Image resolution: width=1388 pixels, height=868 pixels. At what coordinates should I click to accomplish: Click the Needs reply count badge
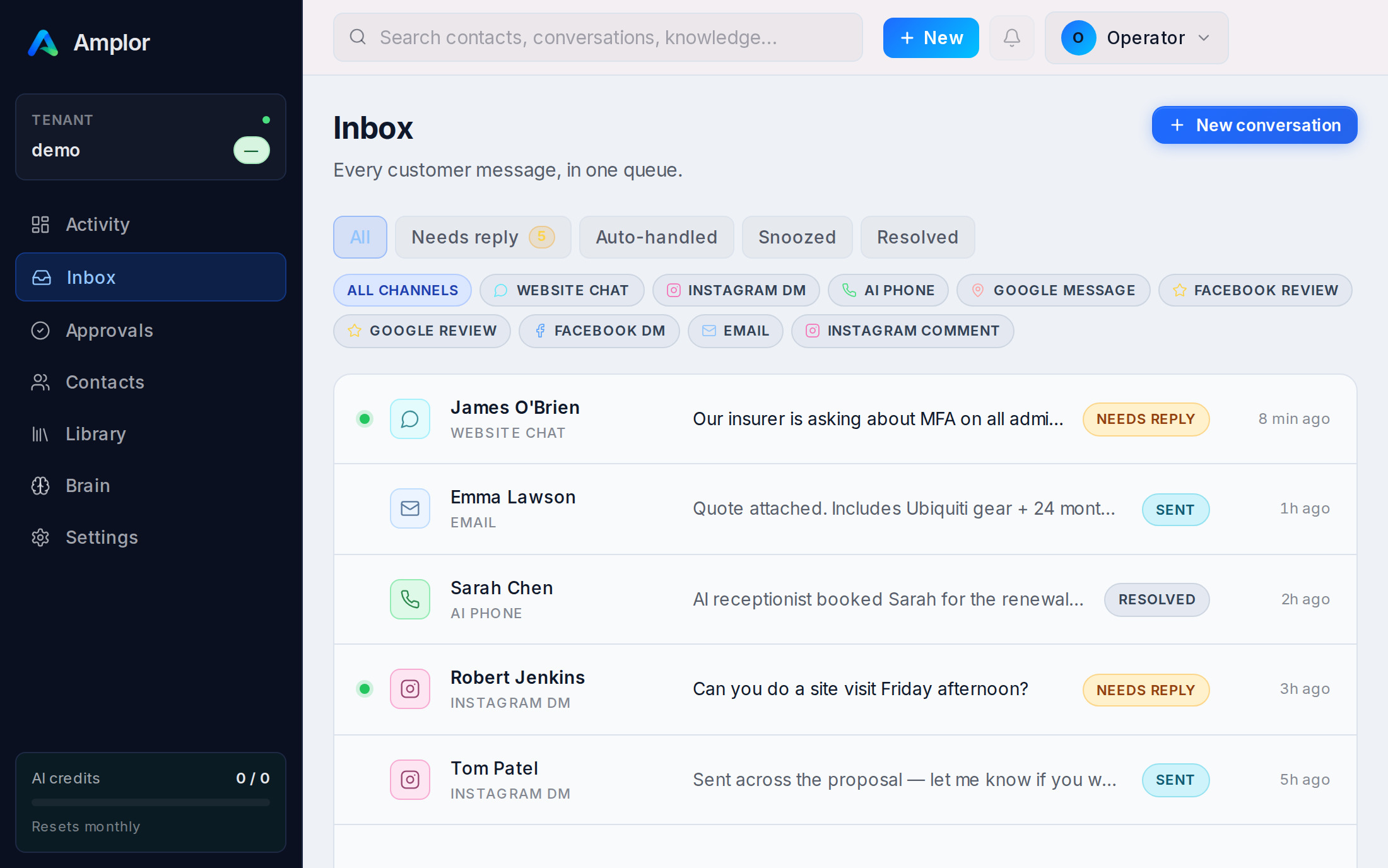(x=541, y=237)
